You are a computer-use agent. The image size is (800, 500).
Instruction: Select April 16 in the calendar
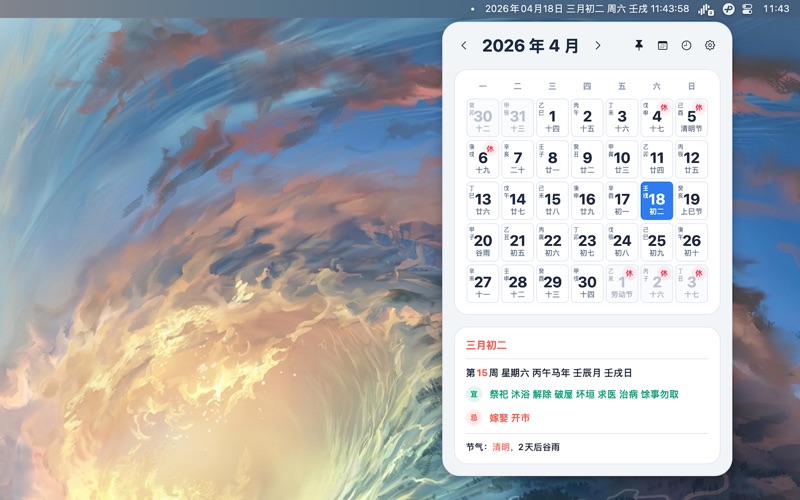pyautogui.click(x=587, y=201)
